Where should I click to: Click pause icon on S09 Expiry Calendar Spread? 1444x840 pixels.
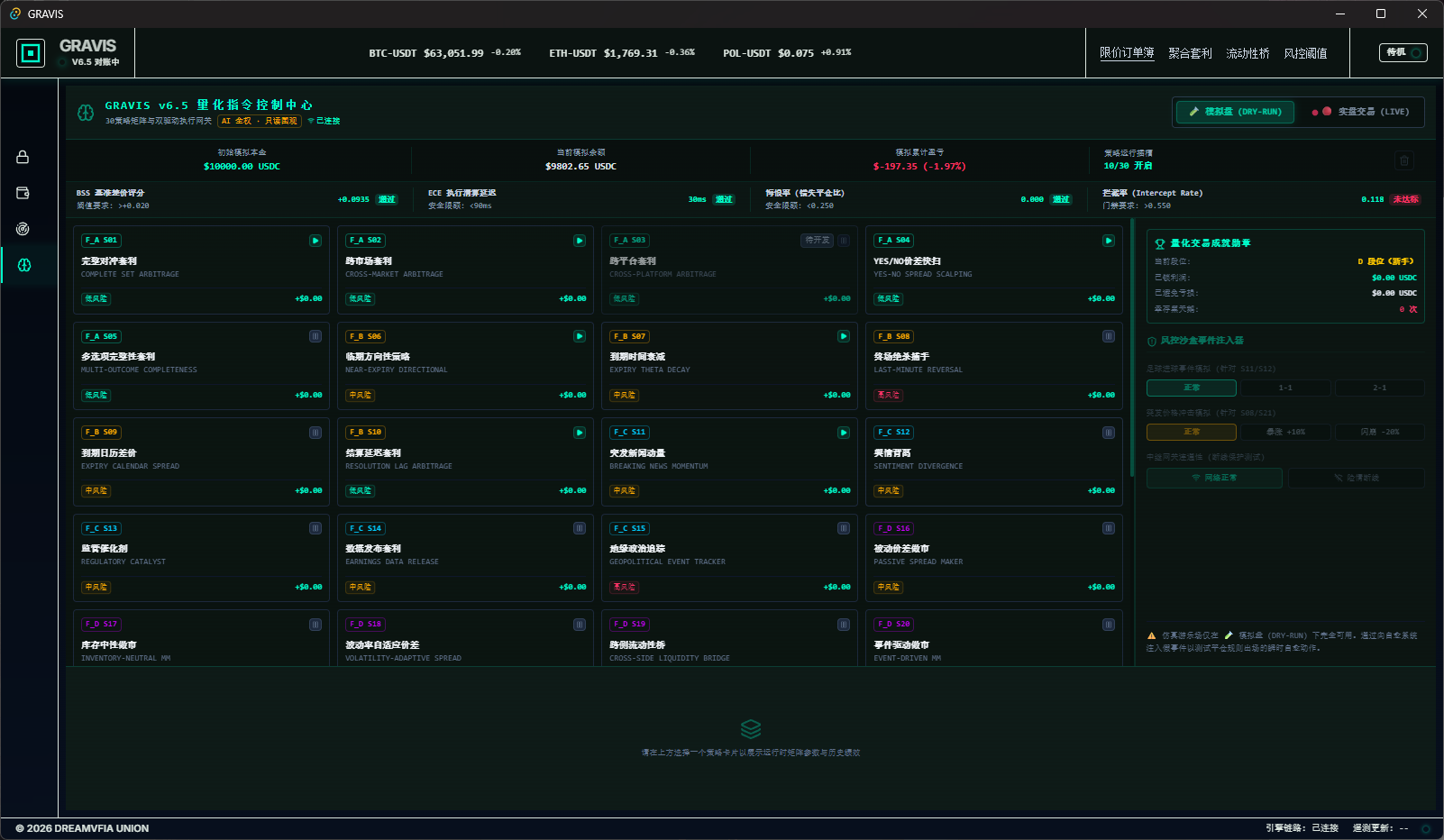tap(315, 433)
